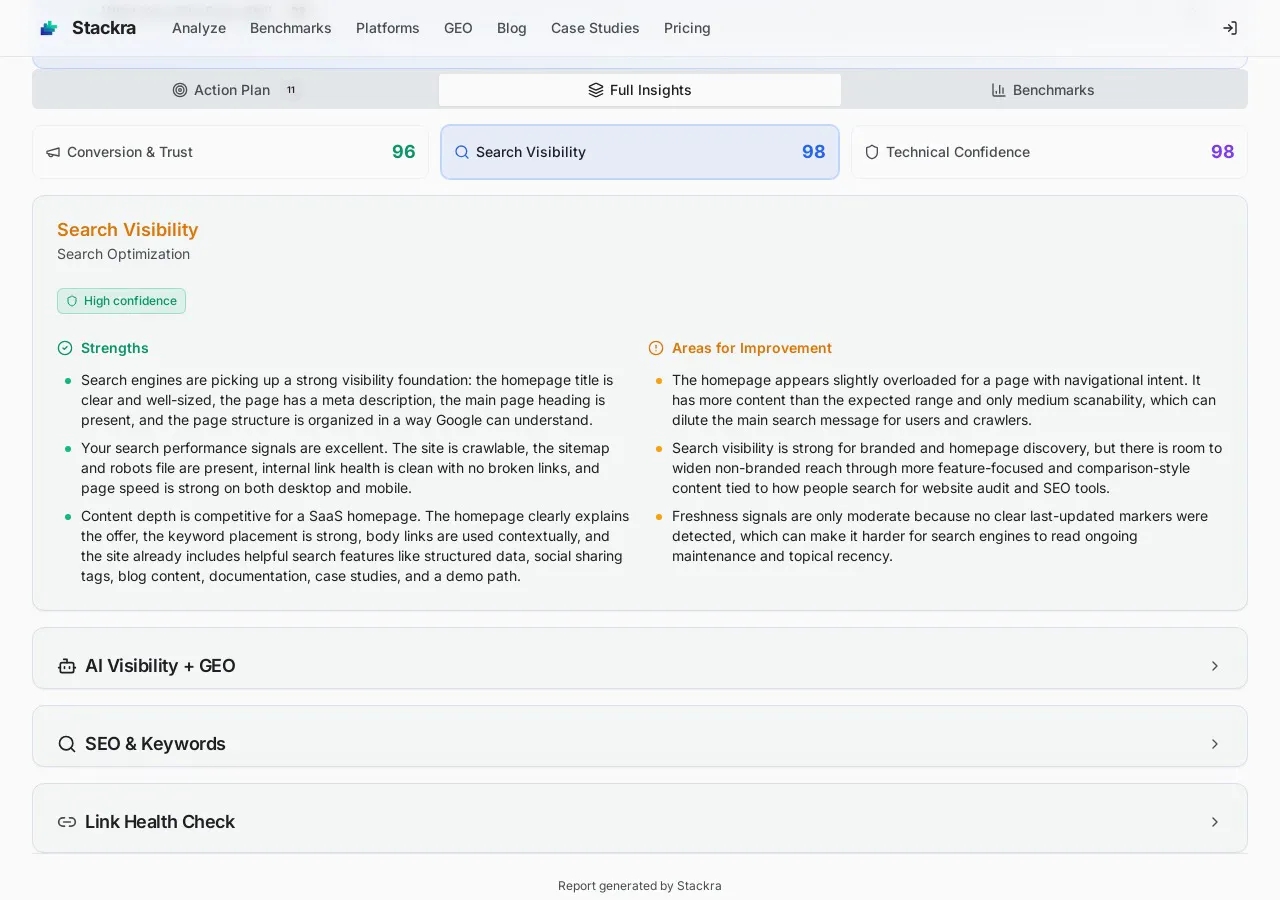Click the High confidence shield icon
This screenshot has height=900, width=1280.
click(x=72, y=301)
